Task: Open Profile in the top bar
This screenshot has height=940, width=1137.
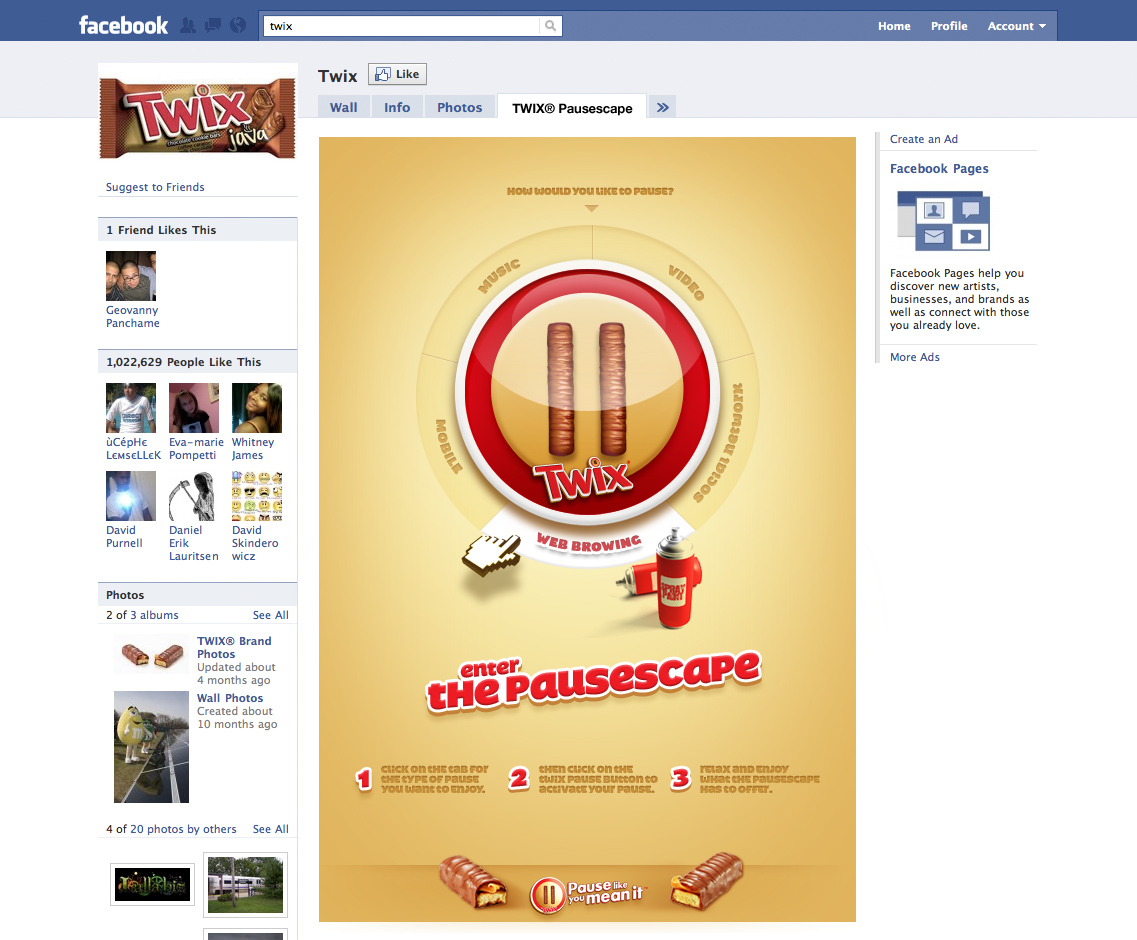Action: (949, 26)
